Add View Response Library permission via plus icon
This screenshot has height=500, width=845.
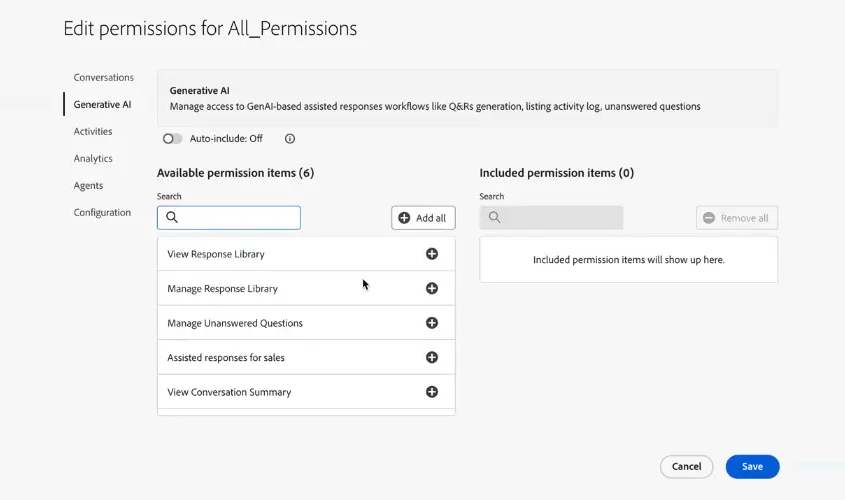(432, 254)
